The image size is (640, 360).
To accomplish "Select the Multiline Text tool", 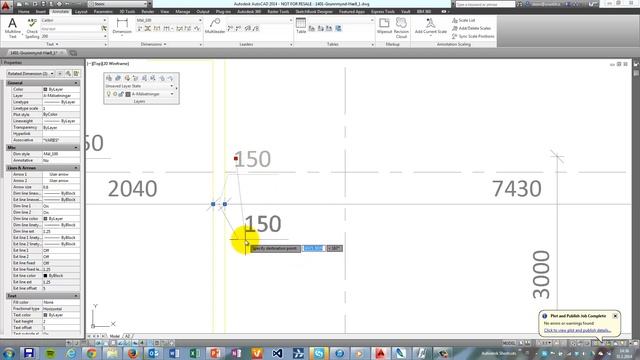I will [x=12, y=28].
